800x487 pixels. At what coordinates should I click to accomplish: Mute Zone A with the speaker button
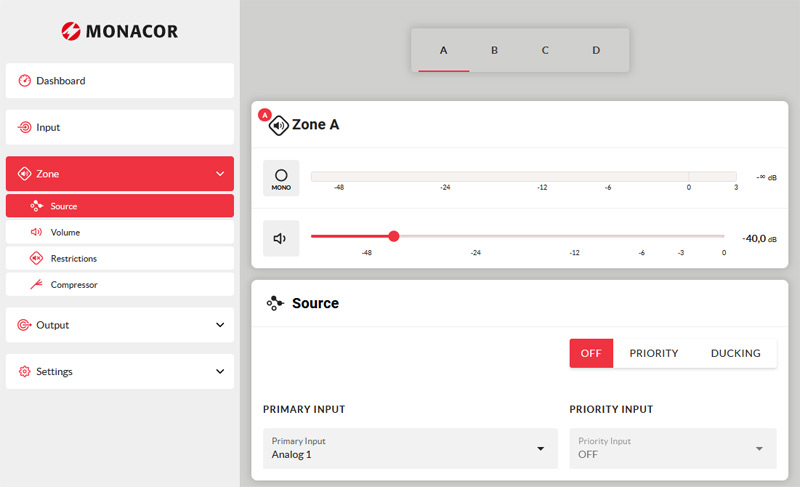pyautogui.click(x=280, y=238)
